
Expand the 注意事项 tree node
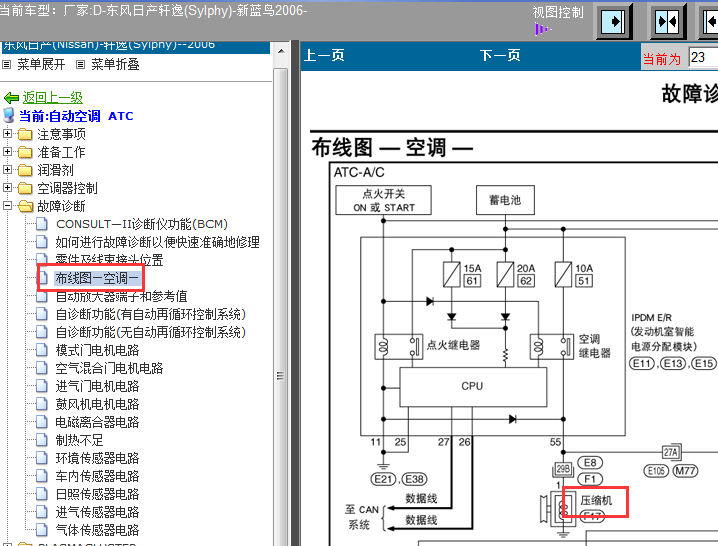pyautogui.click(x=7, y=134)
